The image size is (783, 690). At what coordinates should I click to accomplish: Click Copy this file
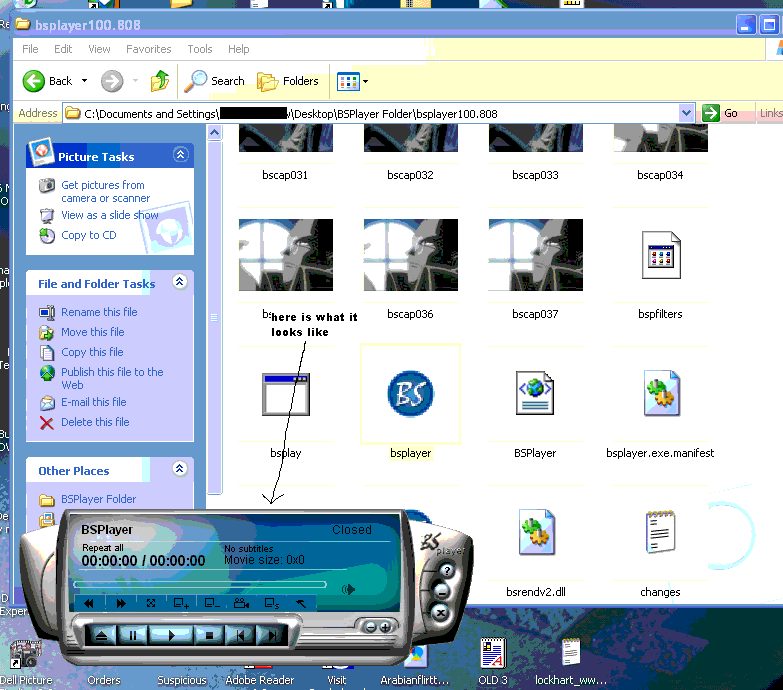[x=92, y=352]
